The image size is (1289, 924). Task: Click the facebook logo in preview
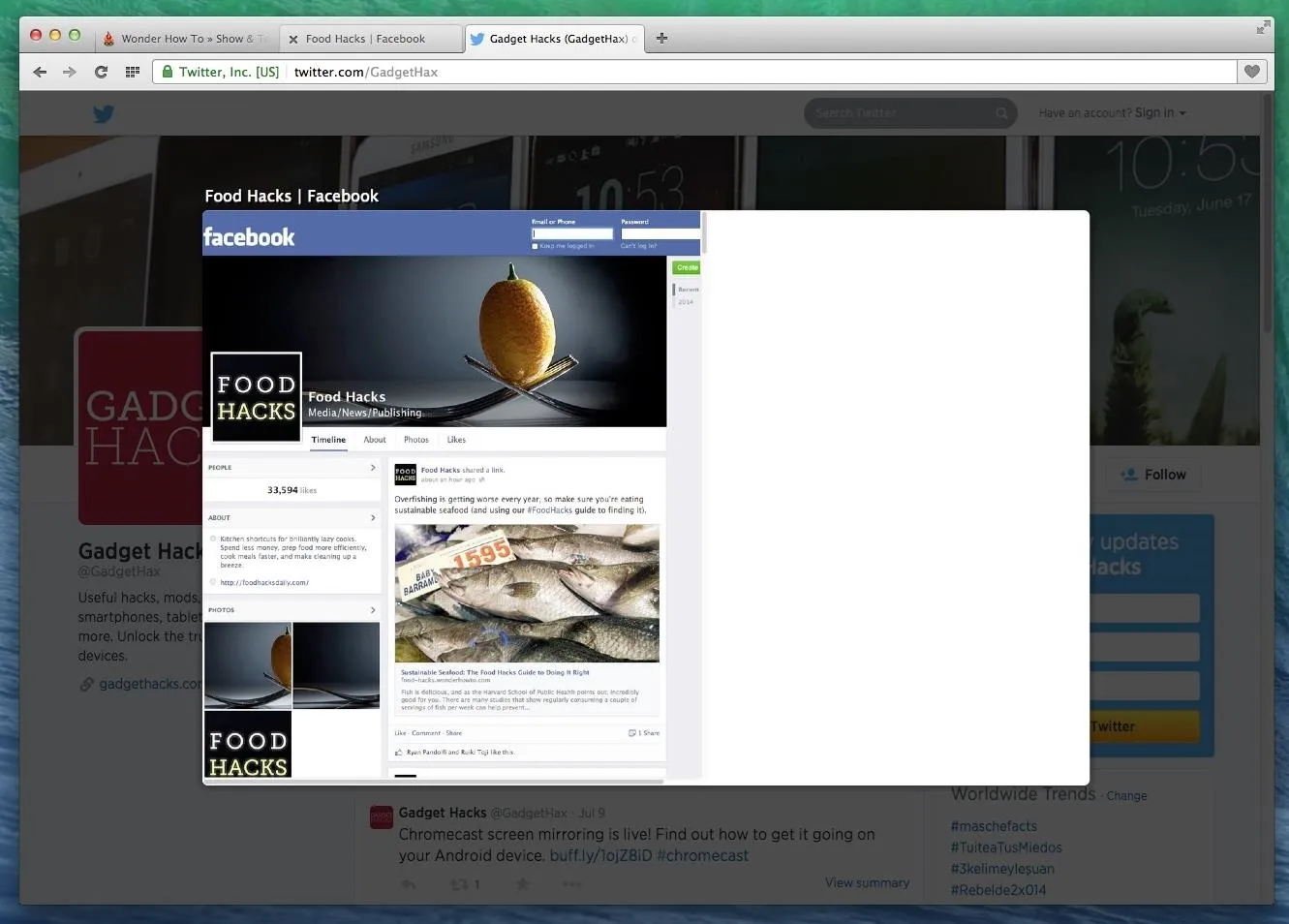(x=249, y=237)
